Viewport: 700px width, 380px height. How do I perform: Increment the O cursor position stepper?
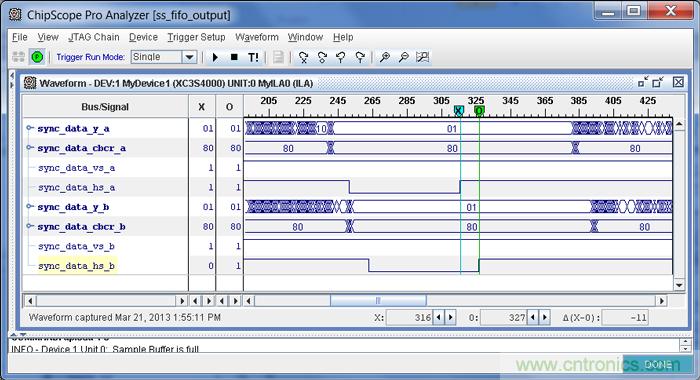pyautogui.click(x=545, y=317)
